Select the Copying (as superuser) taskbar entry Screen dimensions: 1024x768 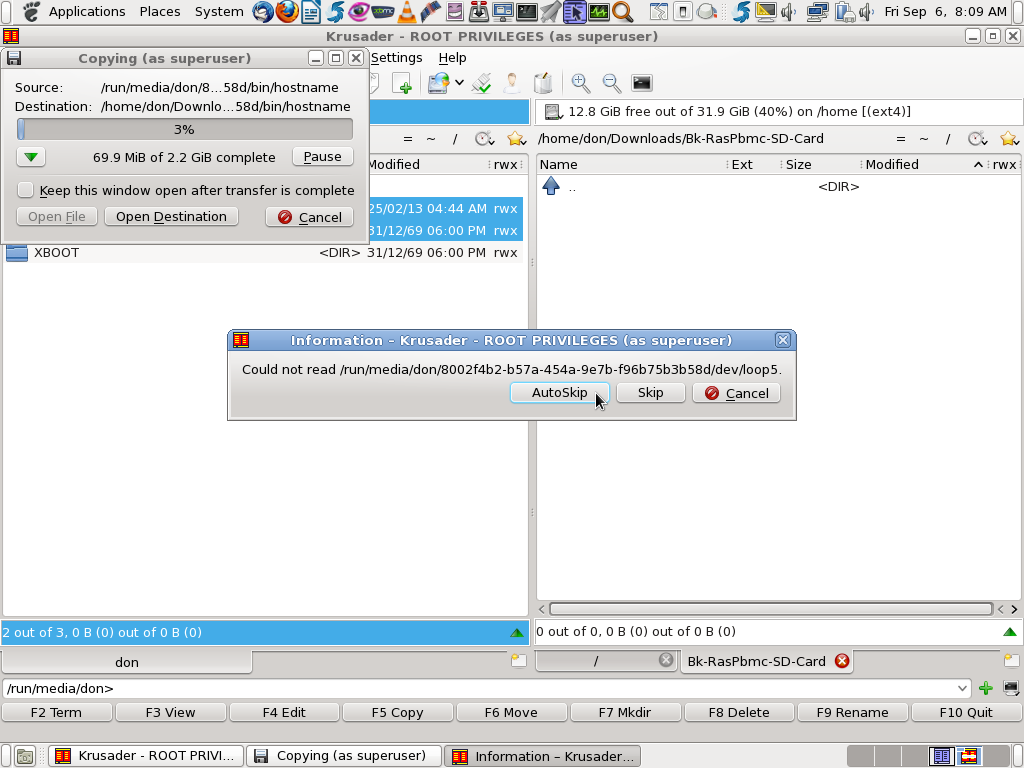coord(344,755)
